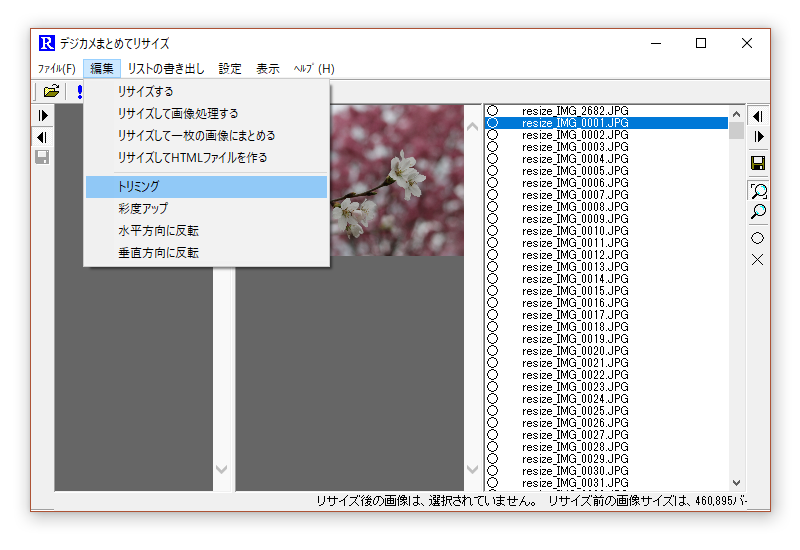
Task: Select resize_IMG_0004.JPG in list
Action: click(x=575, y=159)
